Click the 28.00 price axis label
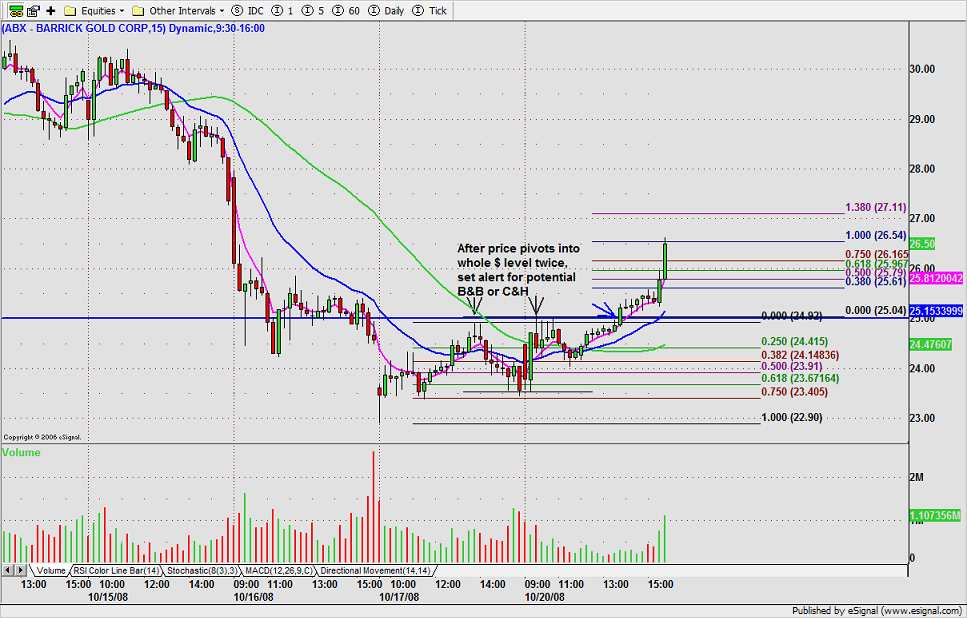Viewport: 967px width, 618px height. pyautogui.click(x=923, y=169)
